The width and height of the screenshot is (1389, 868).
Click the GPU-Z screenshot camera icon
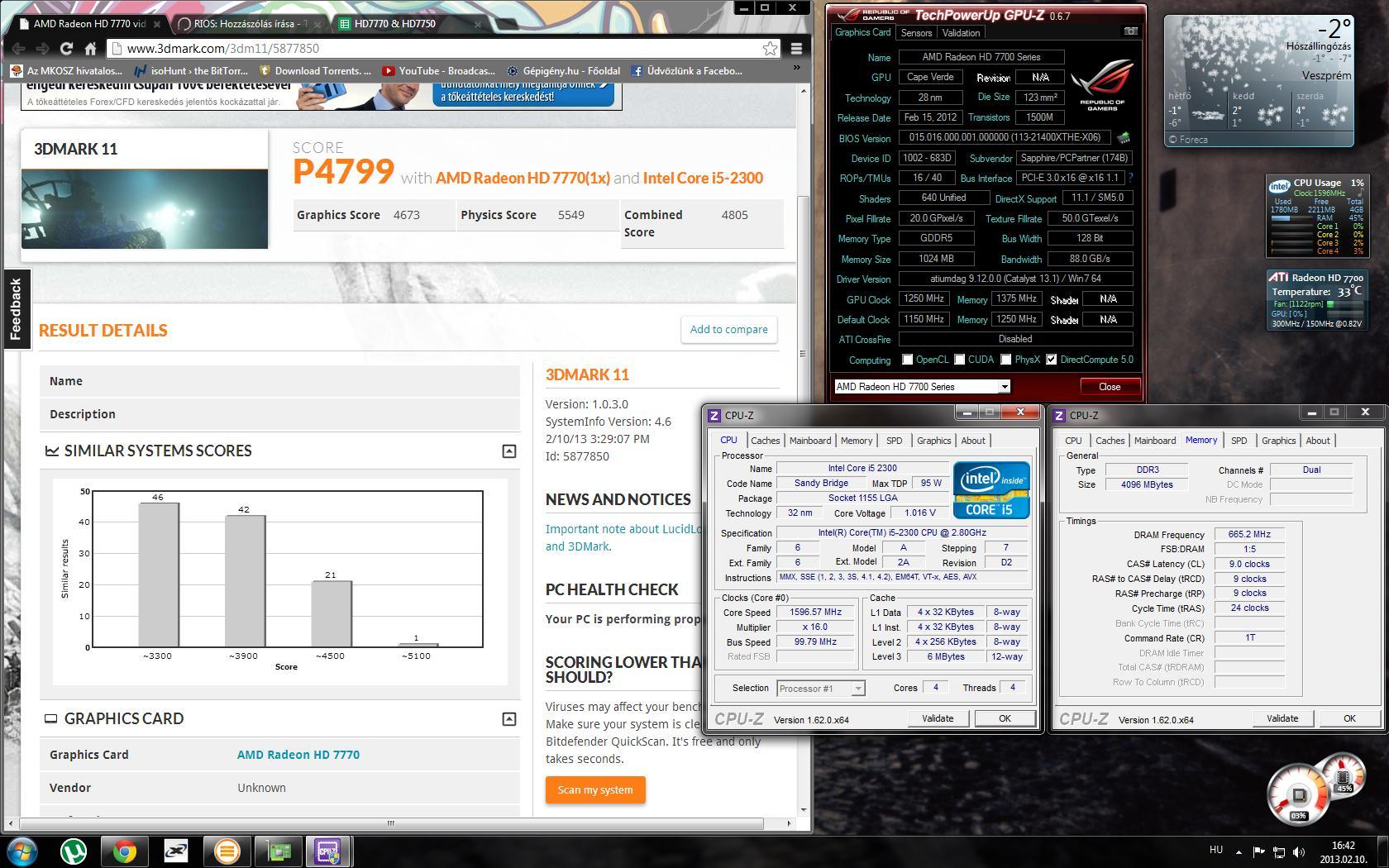[x=1129, y=31]
